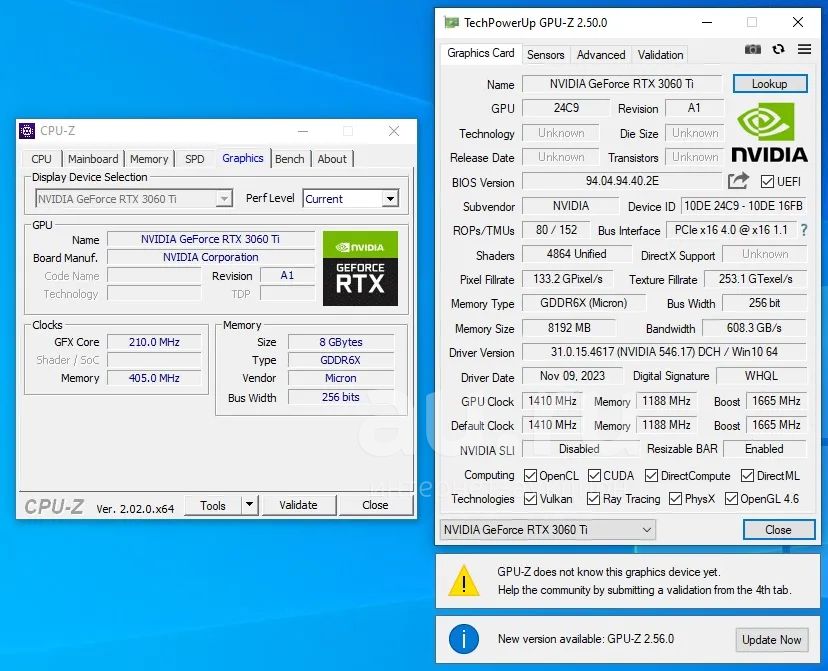Screen dimensions: 828x671
Task: Toggle the Ray Tracing checkbox
Action: point(594,498)
